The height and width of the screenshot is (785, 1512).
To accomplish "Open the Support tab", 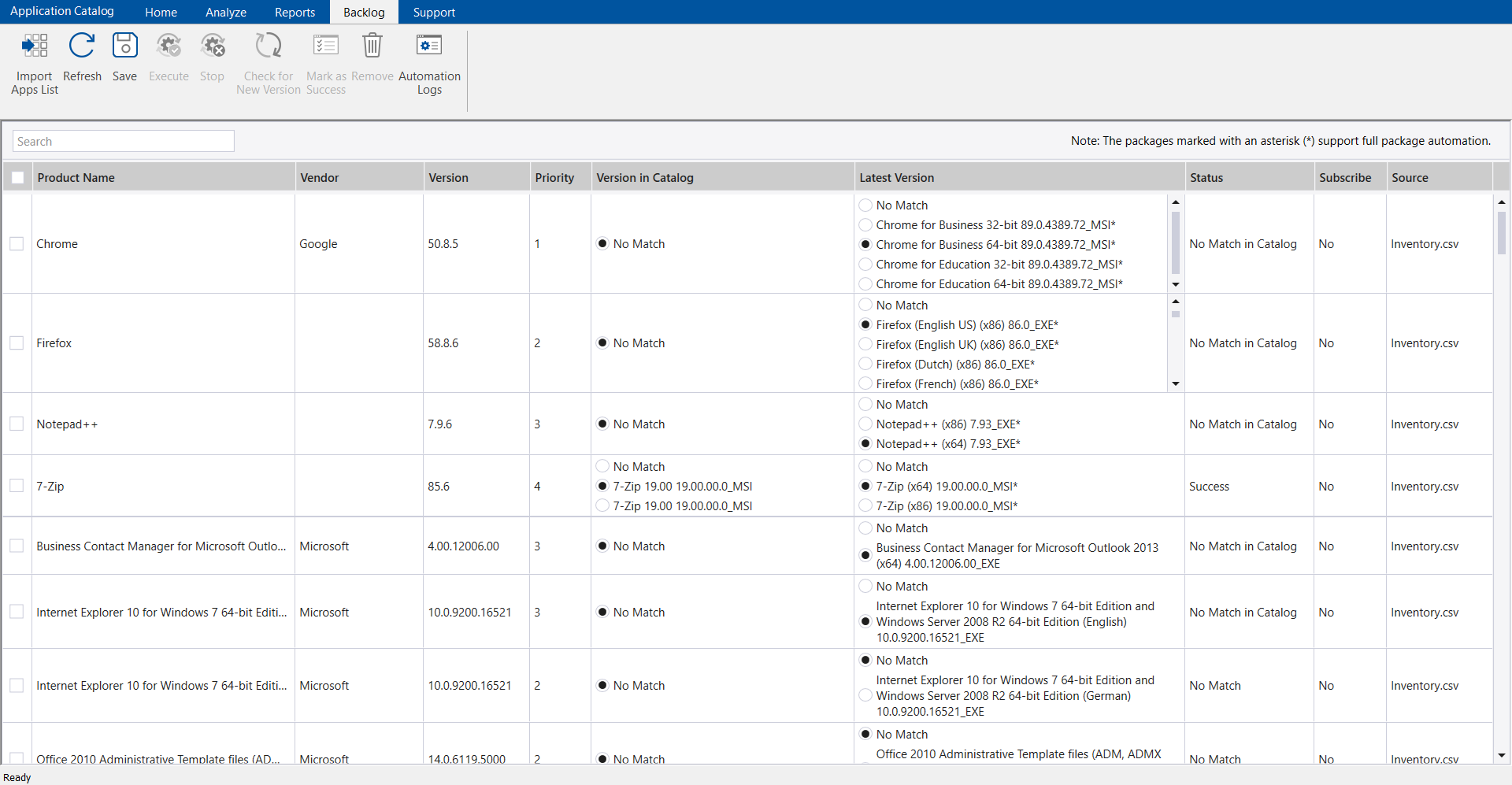I will tap(434, 12).
